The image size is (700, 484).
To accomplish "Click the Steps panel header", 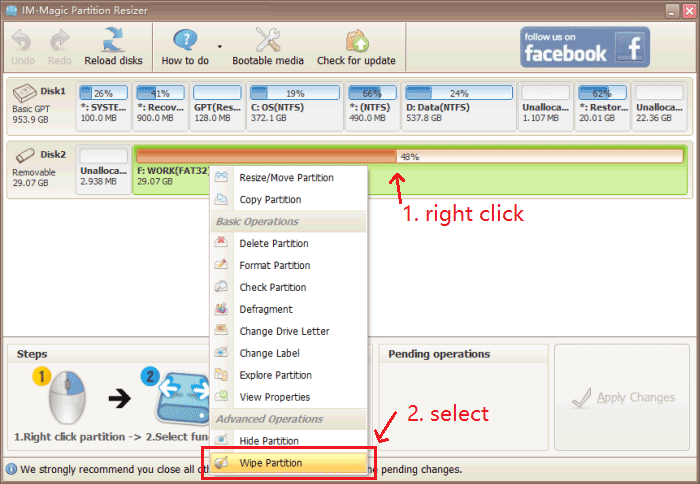I will click(32, 354).
